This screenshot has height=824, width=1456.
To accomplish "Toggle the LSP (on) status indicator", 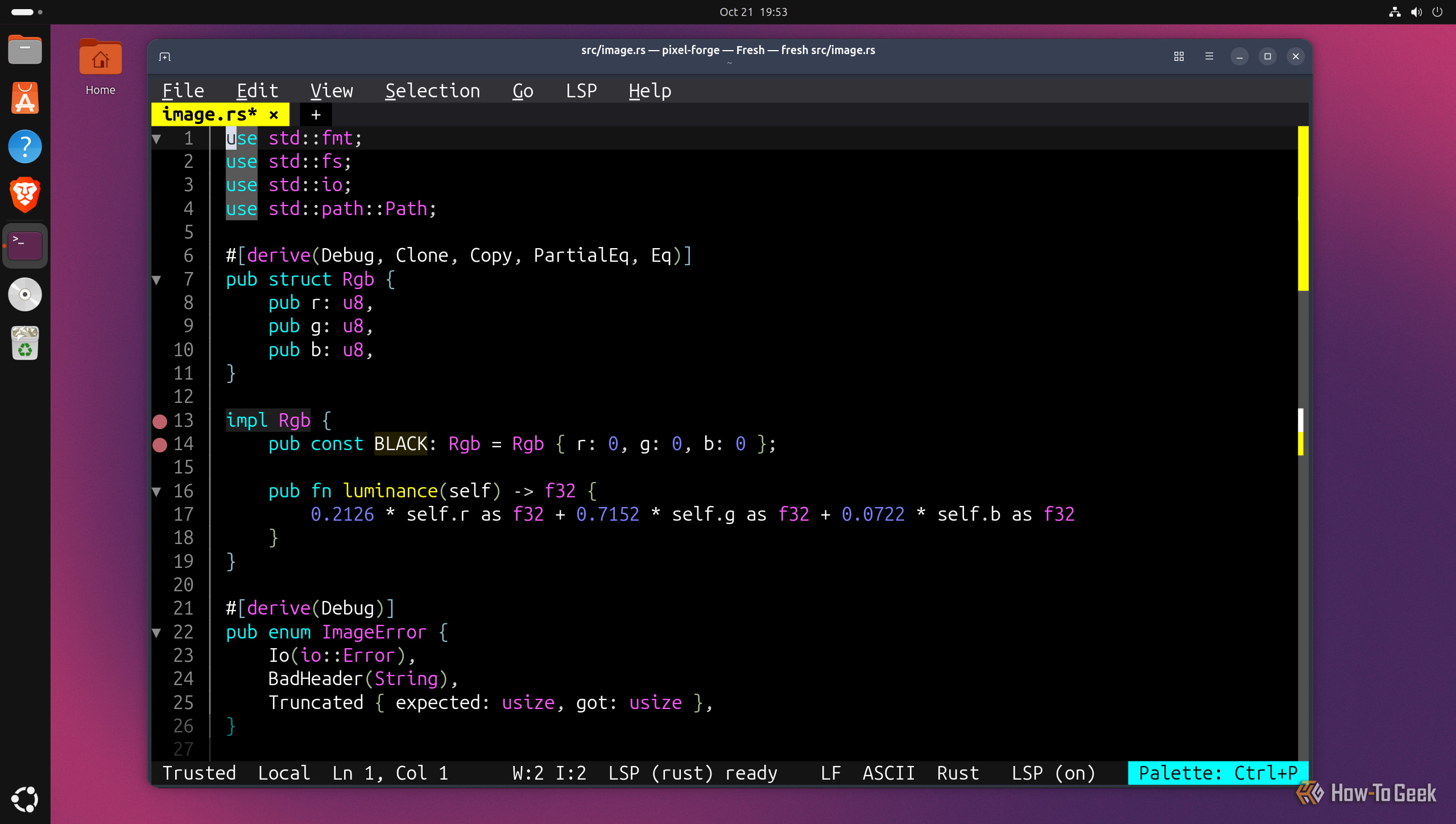I will 1053,773.
